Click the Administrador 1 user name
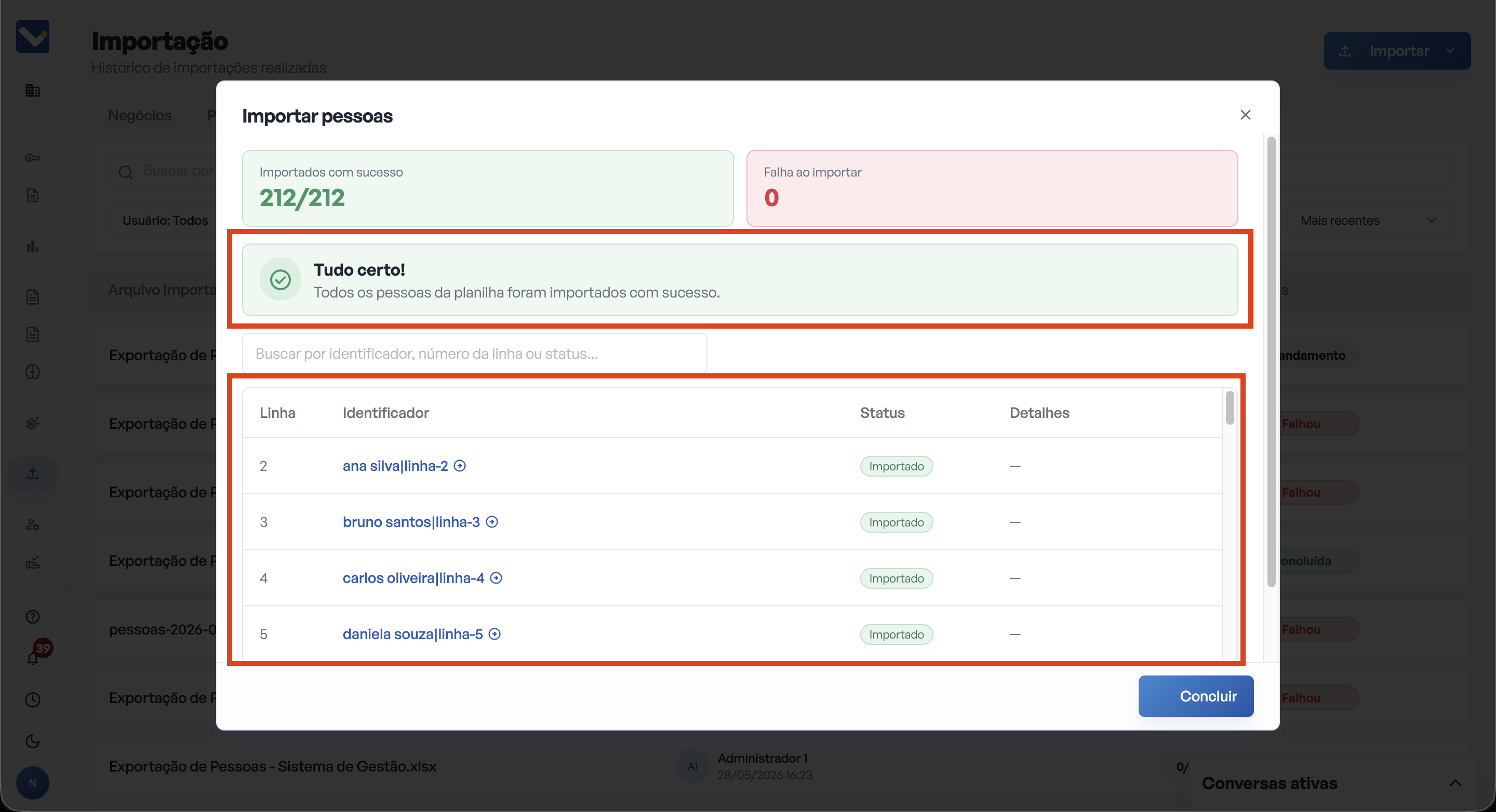1496x812 pixels. coord(763,758)
